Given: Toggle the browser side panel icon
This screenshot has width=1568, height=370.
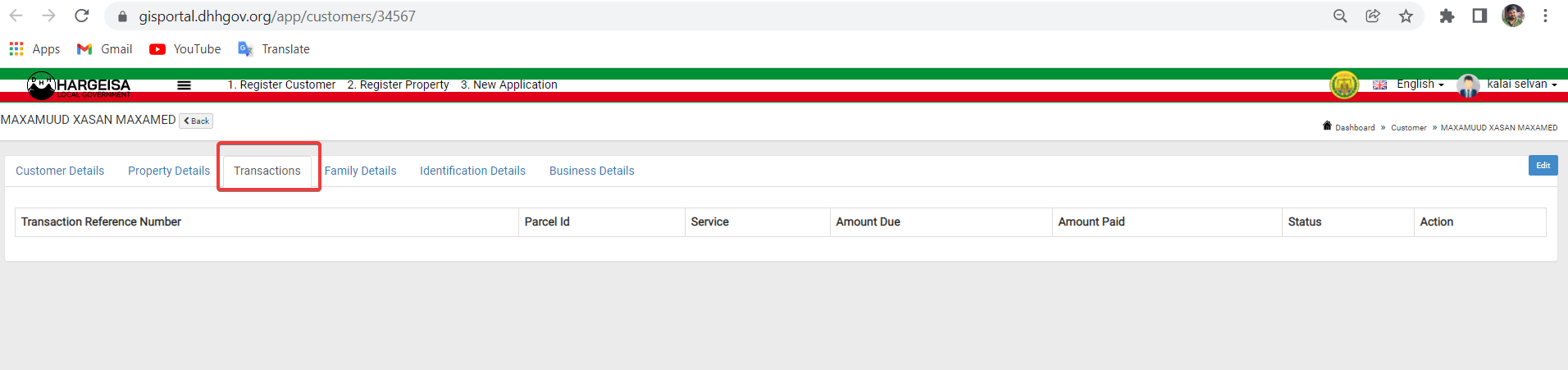Looking at the screenshot, I should click(x=1479, y=16).
